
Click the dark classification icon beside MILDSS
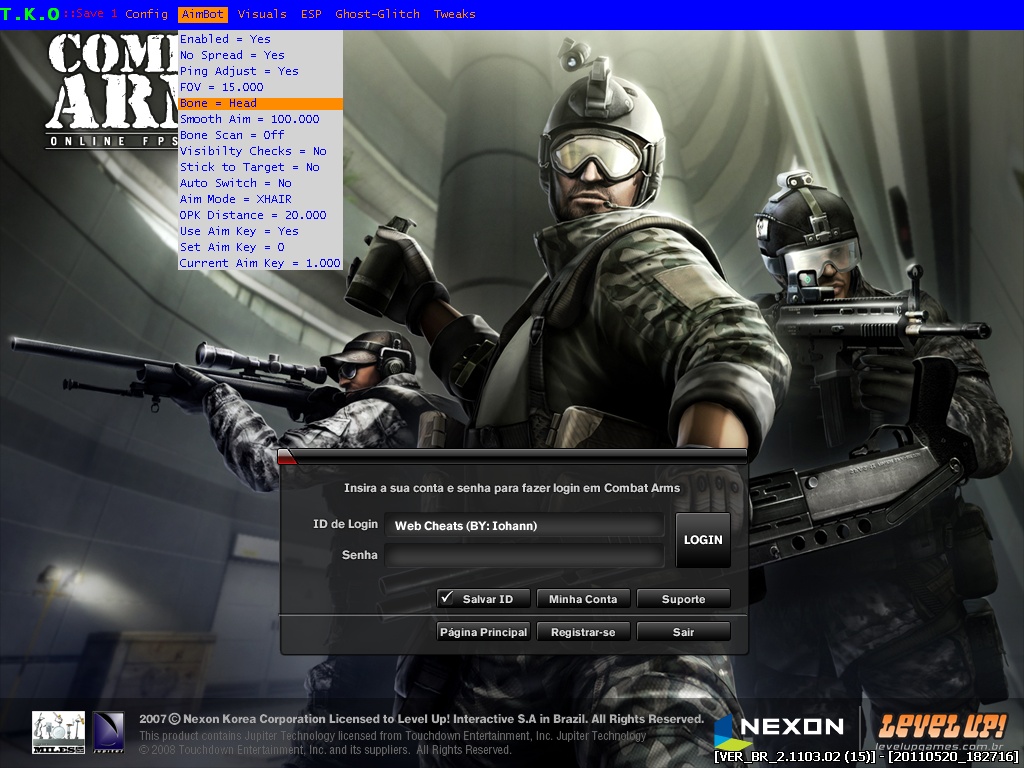tap(107, 729)
